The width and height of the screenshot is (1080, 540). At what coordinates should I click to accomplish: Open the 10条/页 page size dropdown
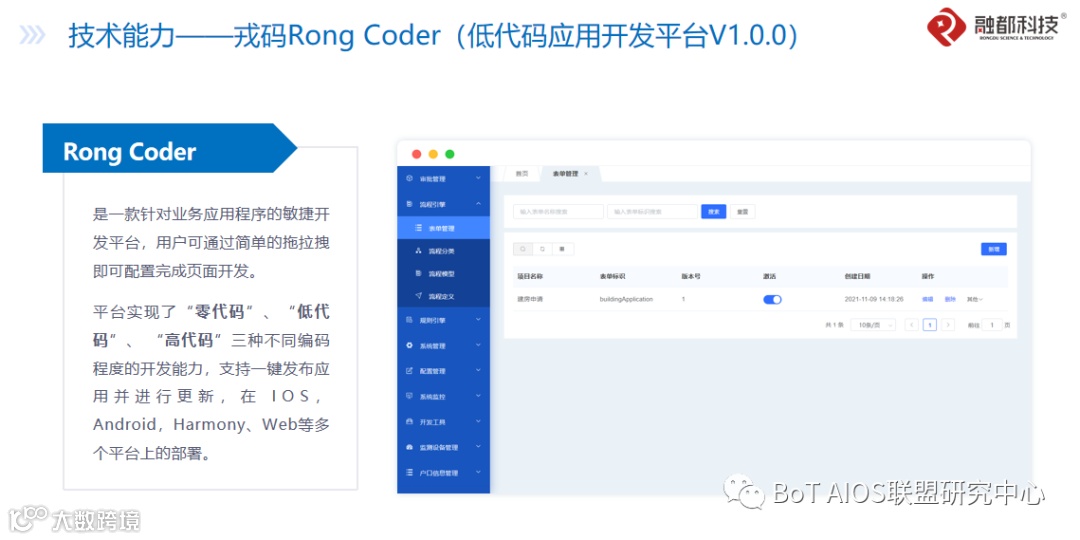coord(873,324)
